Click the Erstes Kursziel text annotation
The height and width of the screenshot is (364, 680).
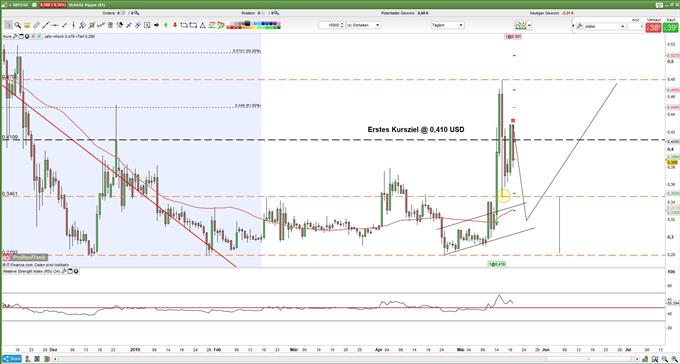[416, 129]
